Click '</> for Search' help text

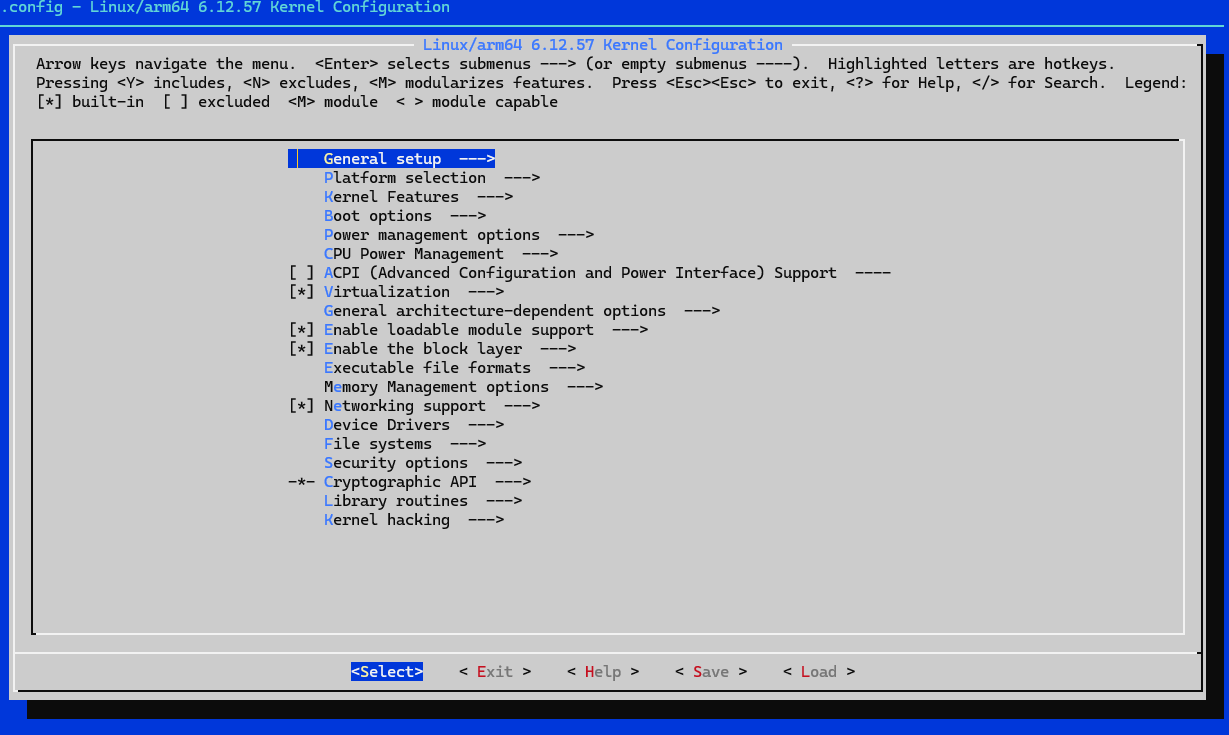[x=1038, y=83]
